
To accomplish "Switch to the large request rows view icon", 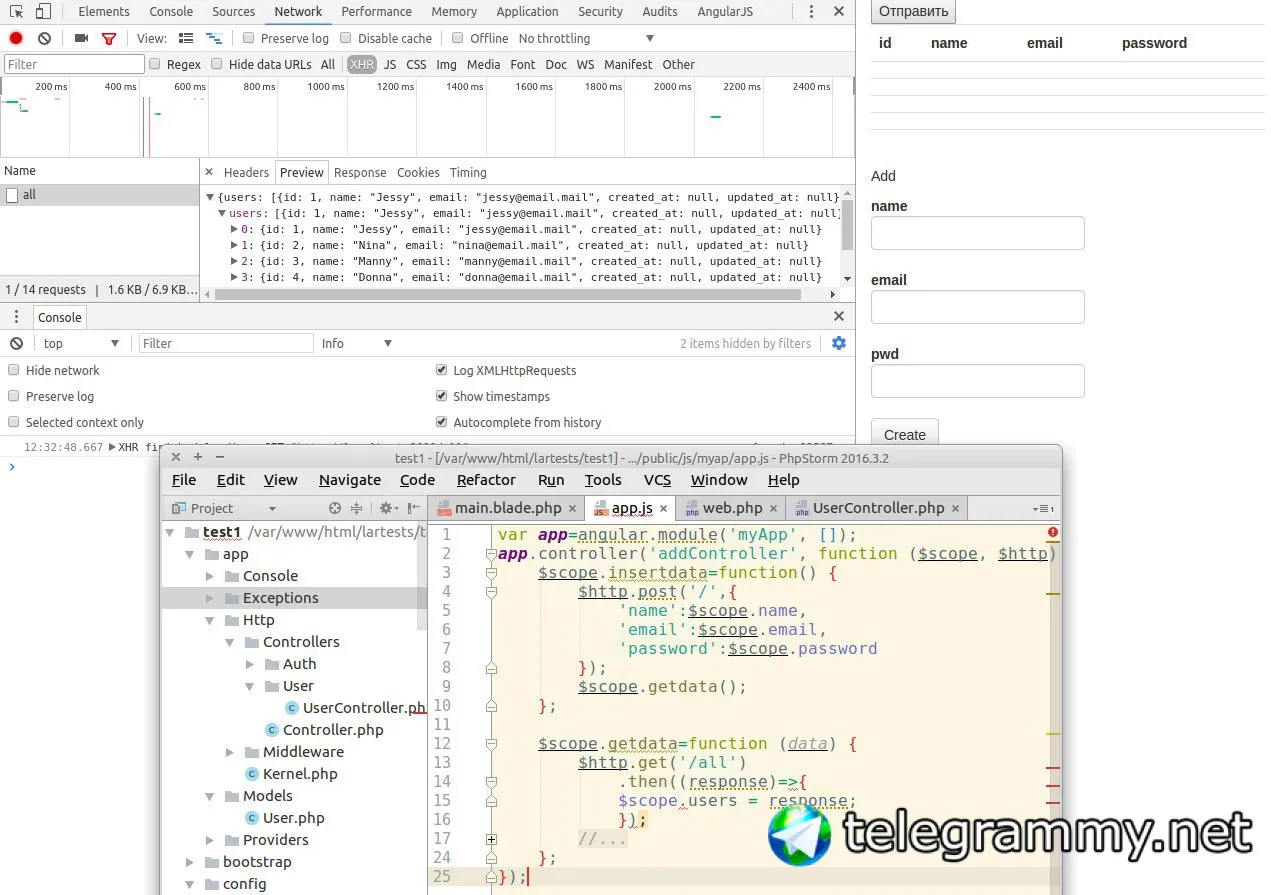I will pos(186,38).
